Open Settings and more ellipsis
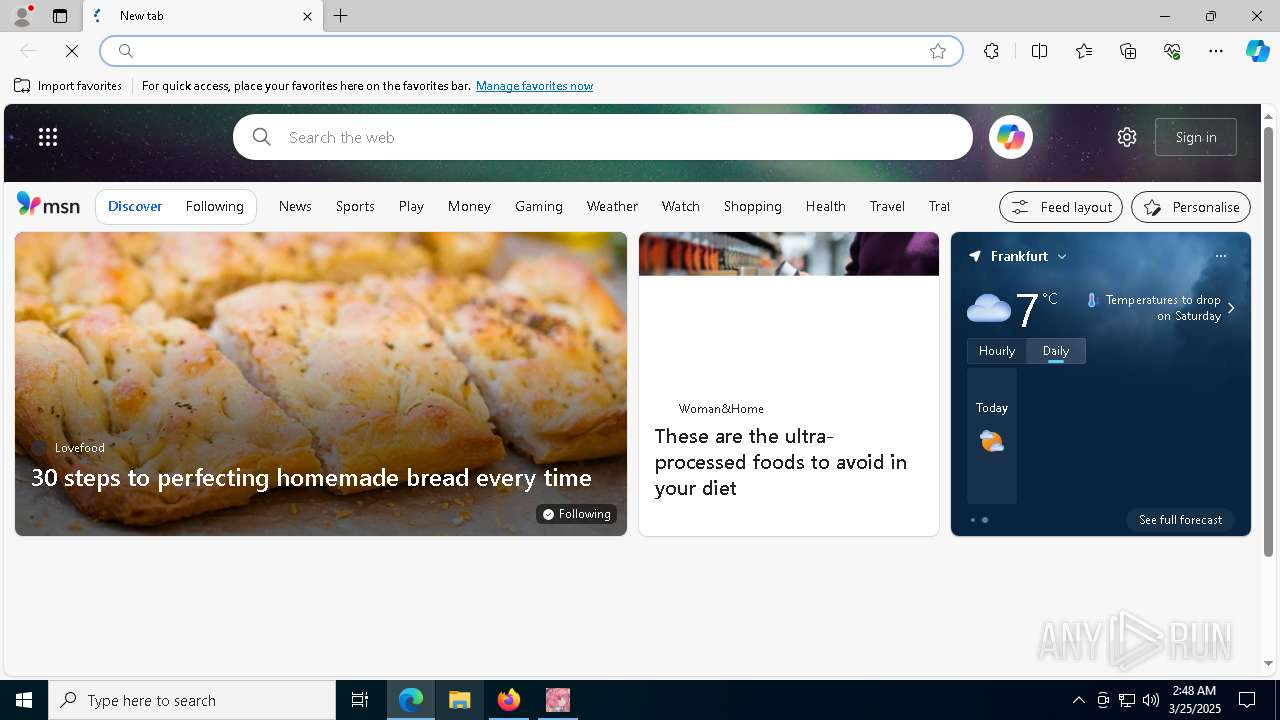 pos(1216,51)
